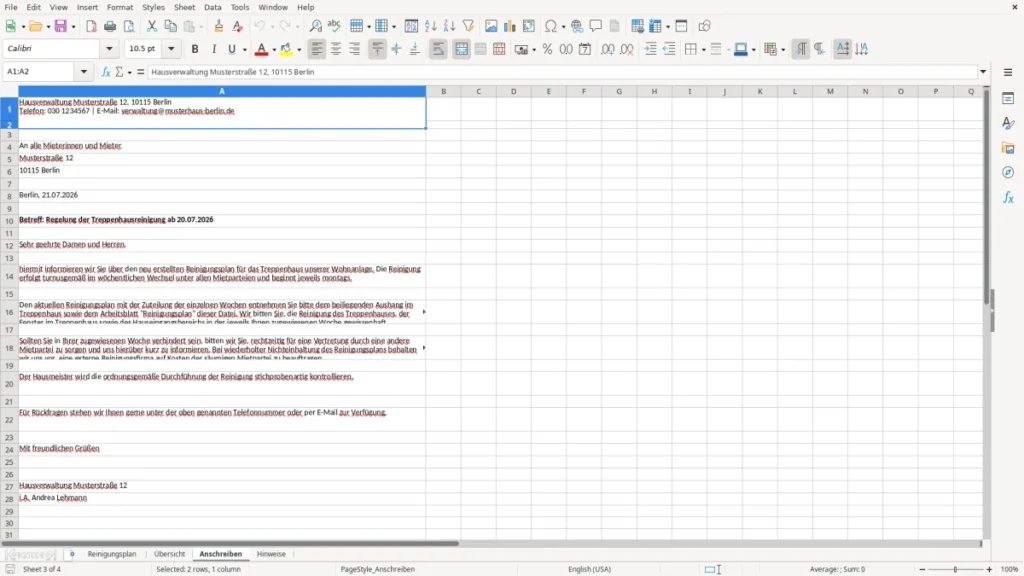Viewport: 1024px width, 576px height.
Task: Cut the selected cells
Action: pyautogui.click(x=152, y=26)
